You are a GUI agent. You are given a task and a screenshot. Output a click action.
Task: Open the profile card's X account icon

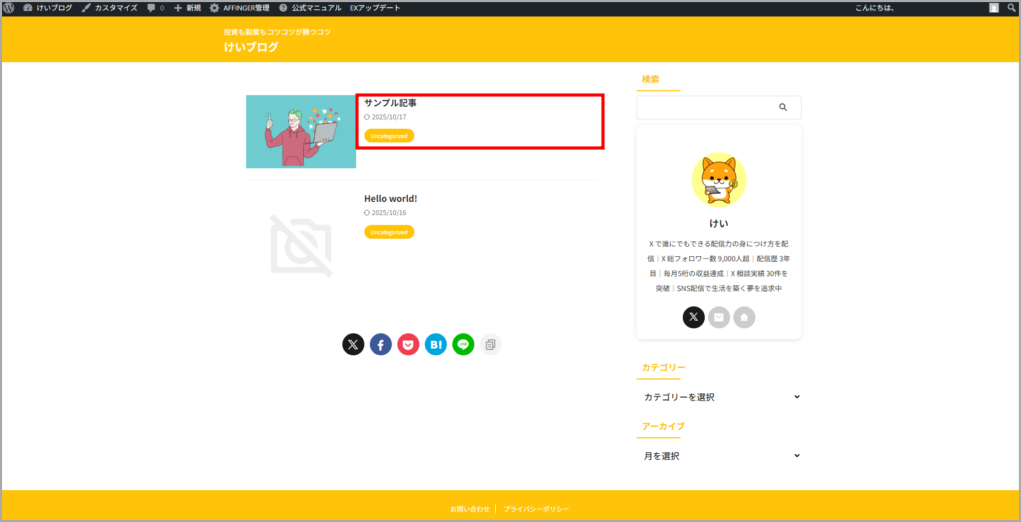(694, 317)
